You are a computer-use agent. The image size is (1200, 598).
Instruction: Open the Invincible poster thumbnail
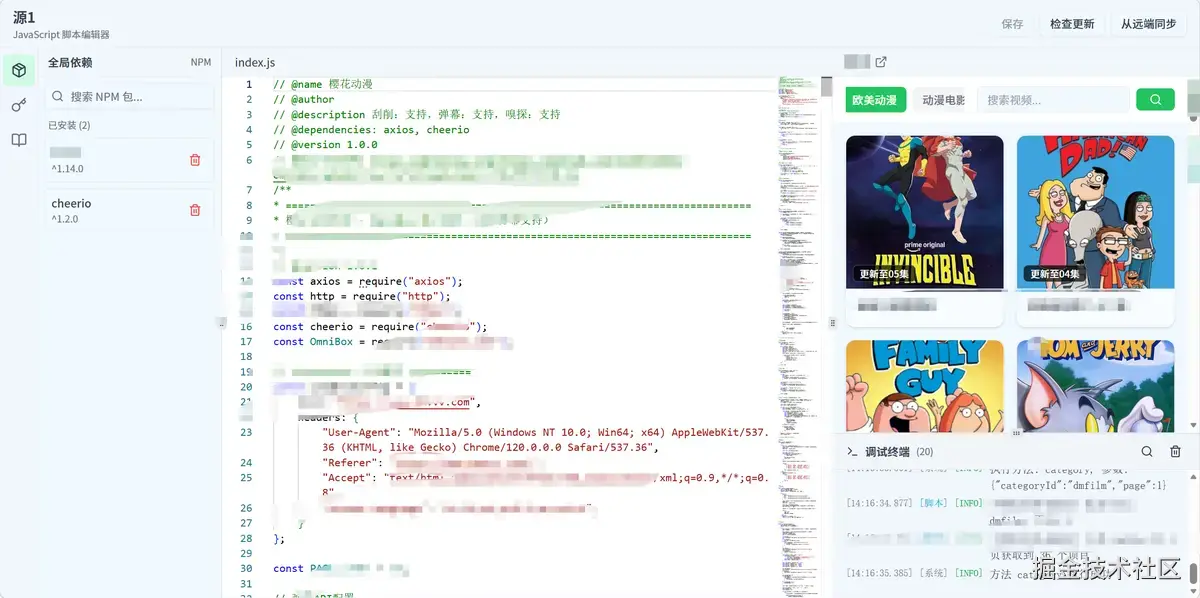(x=924, y=212)
